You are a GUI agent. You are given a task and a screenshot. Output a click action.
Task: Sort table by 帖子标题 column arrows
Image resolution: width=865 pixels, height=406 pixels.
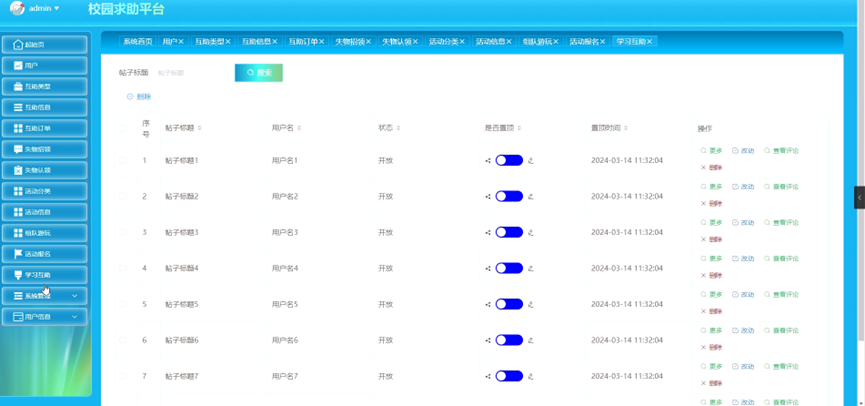pyautogui.click(x=200, y=128)
